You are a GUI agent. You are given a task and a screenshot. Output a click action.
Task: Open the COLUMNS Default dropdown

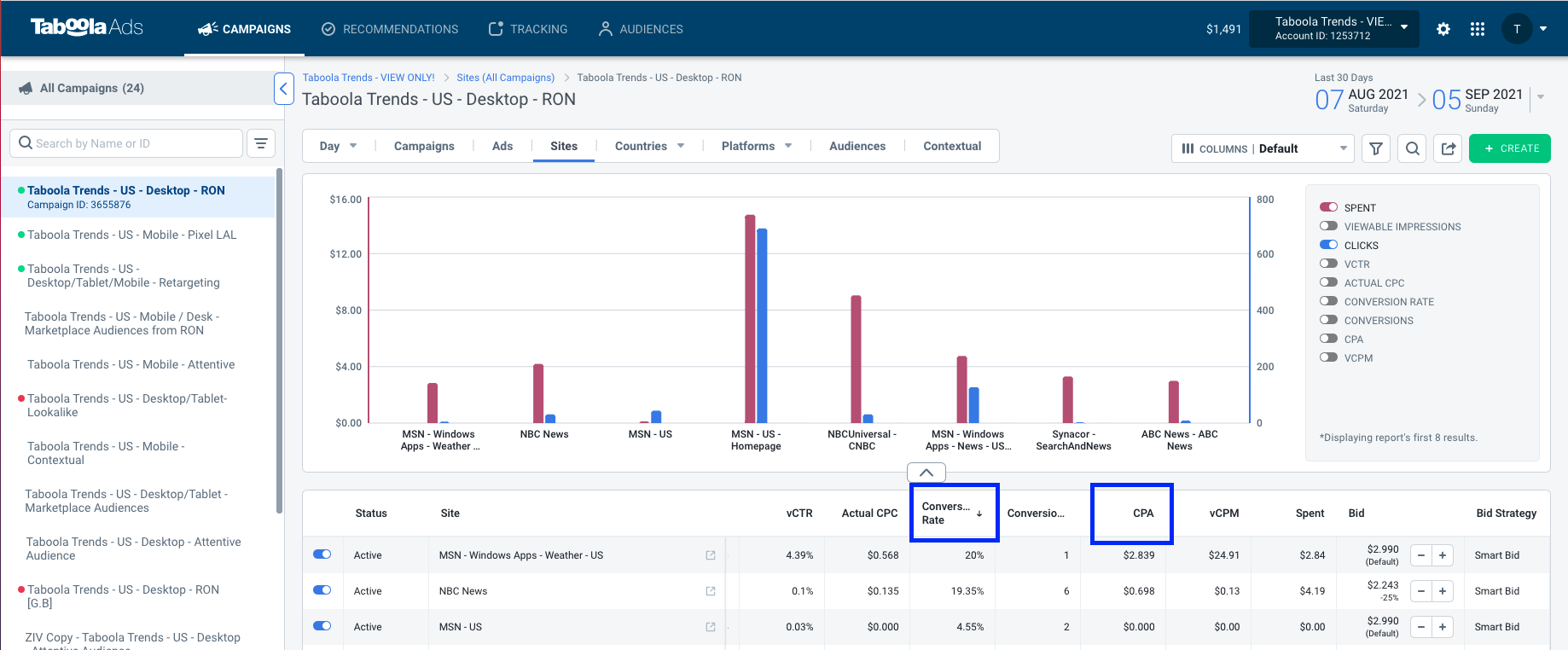coord(1263,148)
